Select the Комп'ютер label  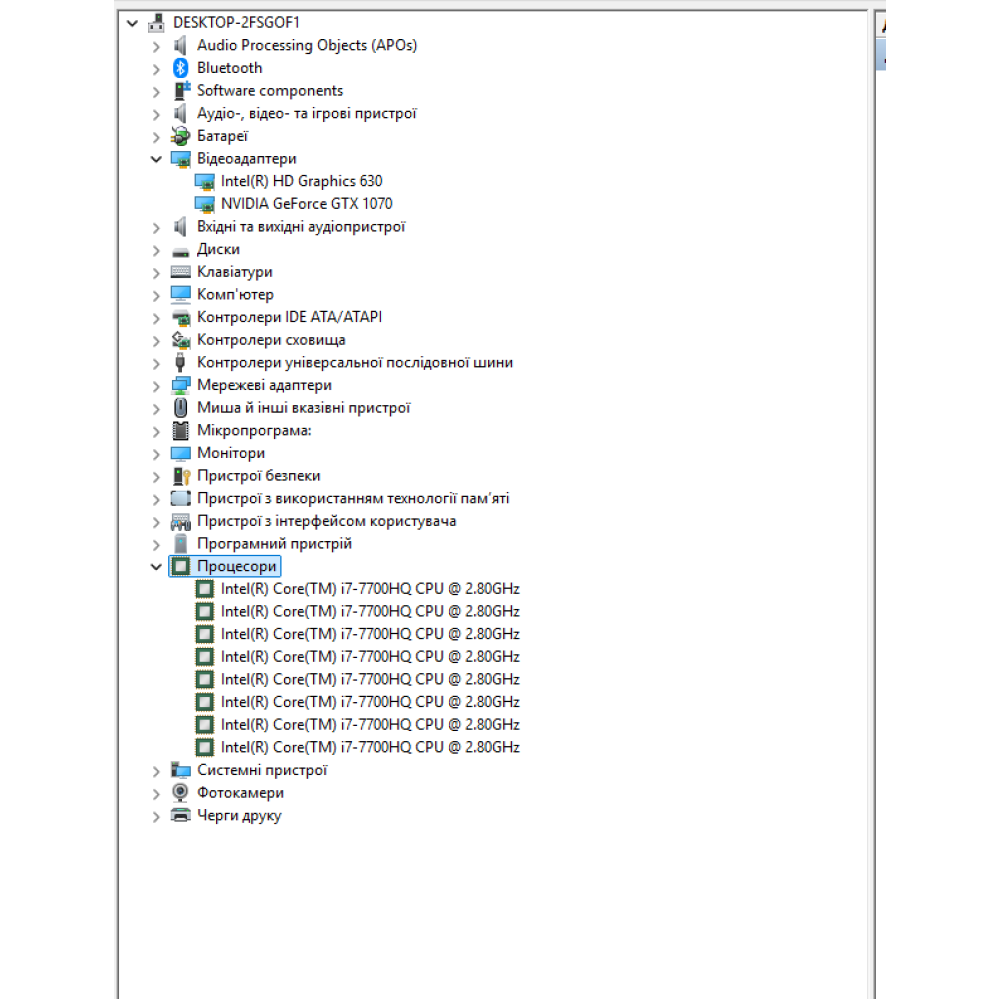[x=235, y=295]
